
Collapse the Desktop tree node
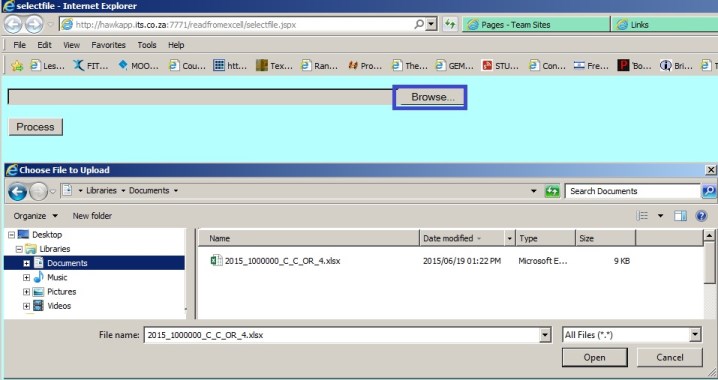[11, 235]
